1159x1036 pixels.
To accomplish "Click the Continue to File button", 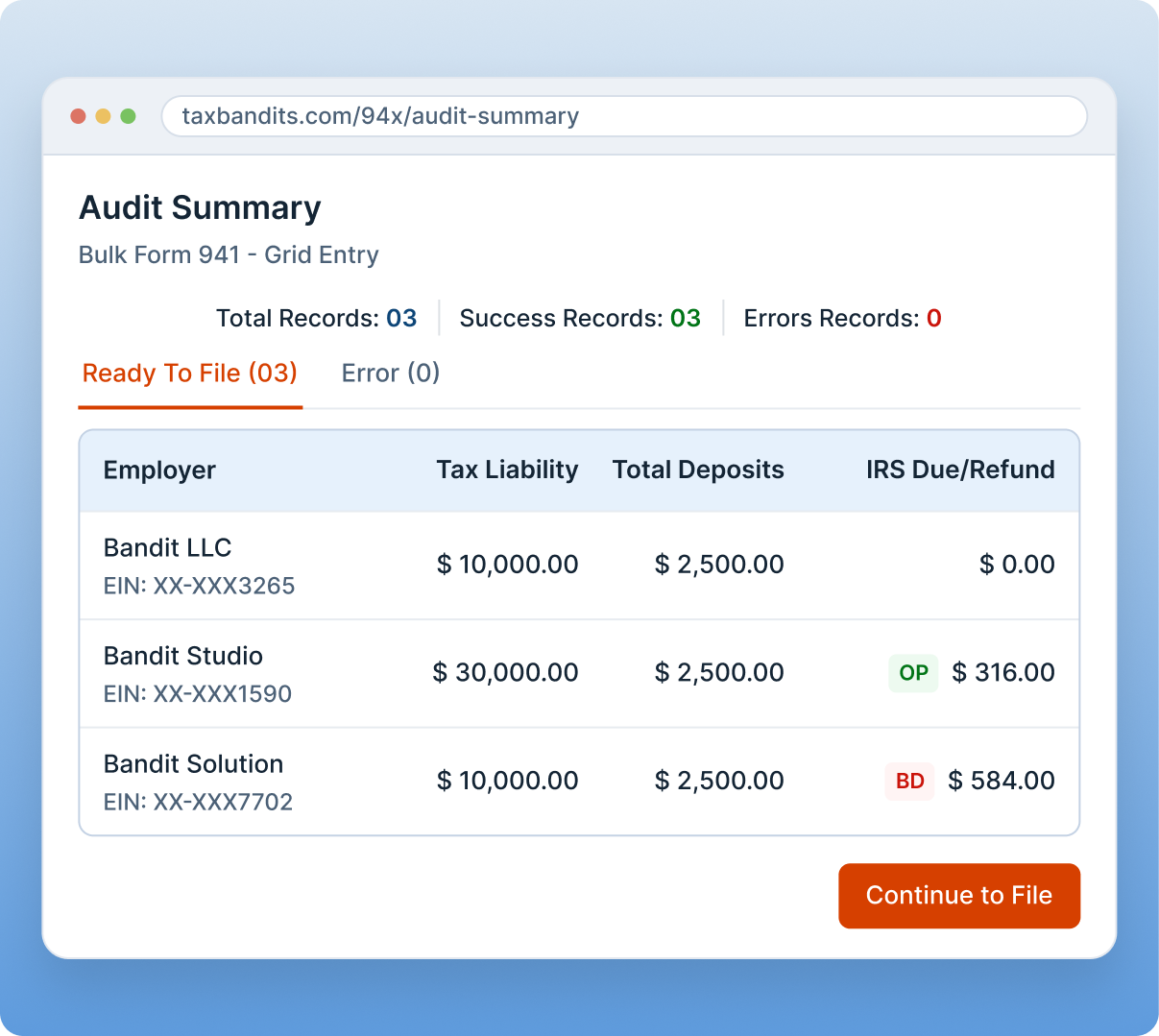I will click(x=959, y=896).
